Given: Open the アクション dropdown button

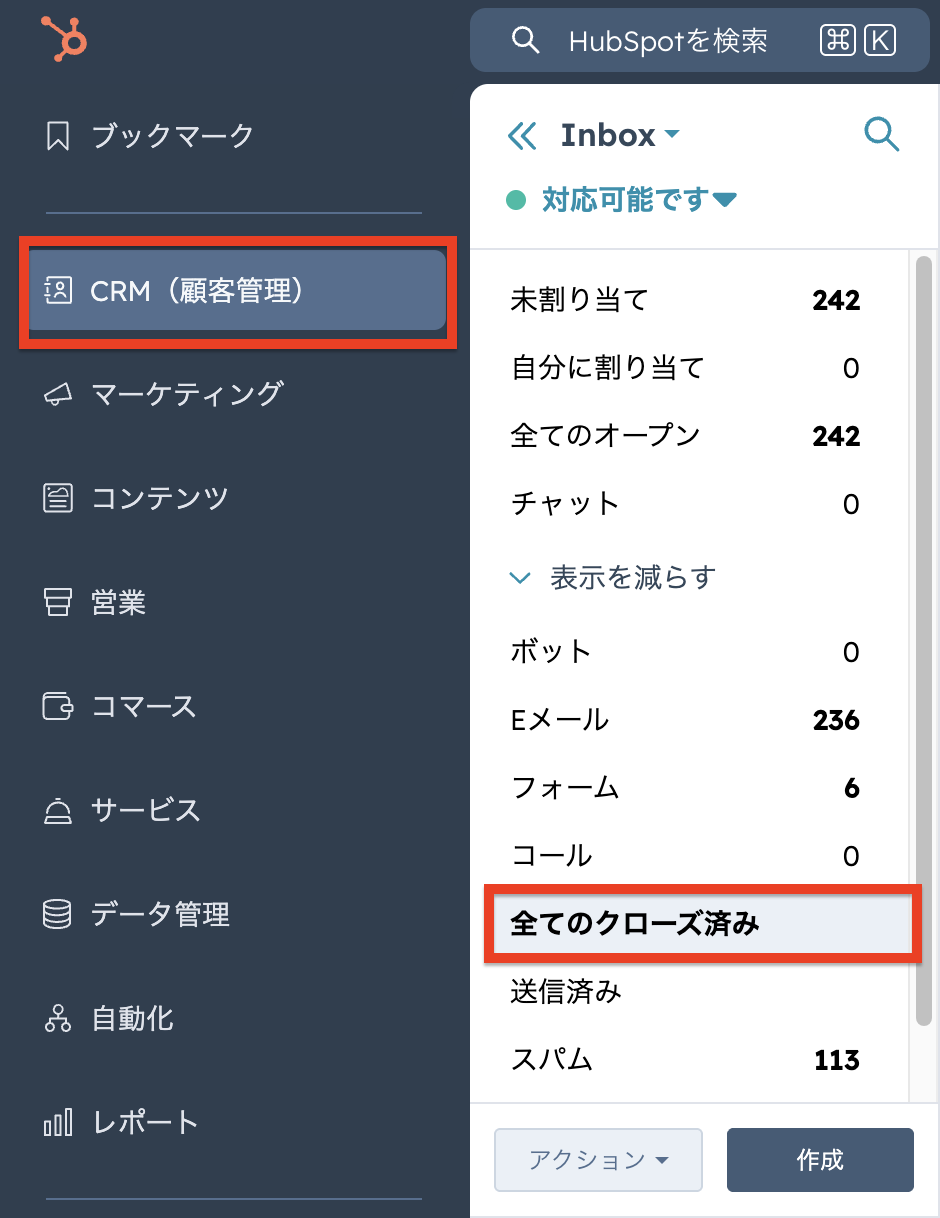Looking at the screenshot, I should (598, 1160).
